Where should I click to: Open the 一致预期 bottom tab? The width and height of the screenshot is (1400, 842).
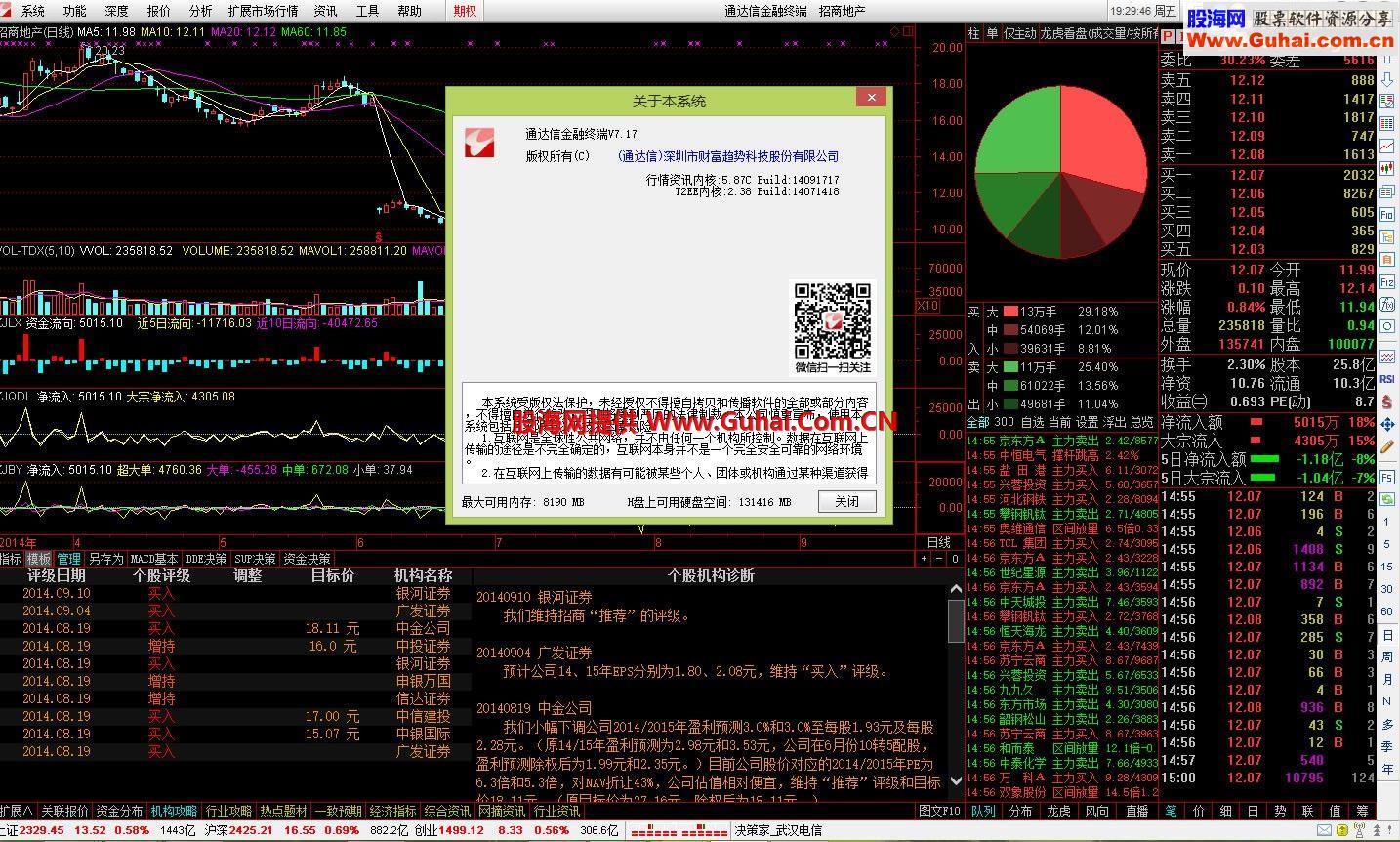[x=338, y=811]
